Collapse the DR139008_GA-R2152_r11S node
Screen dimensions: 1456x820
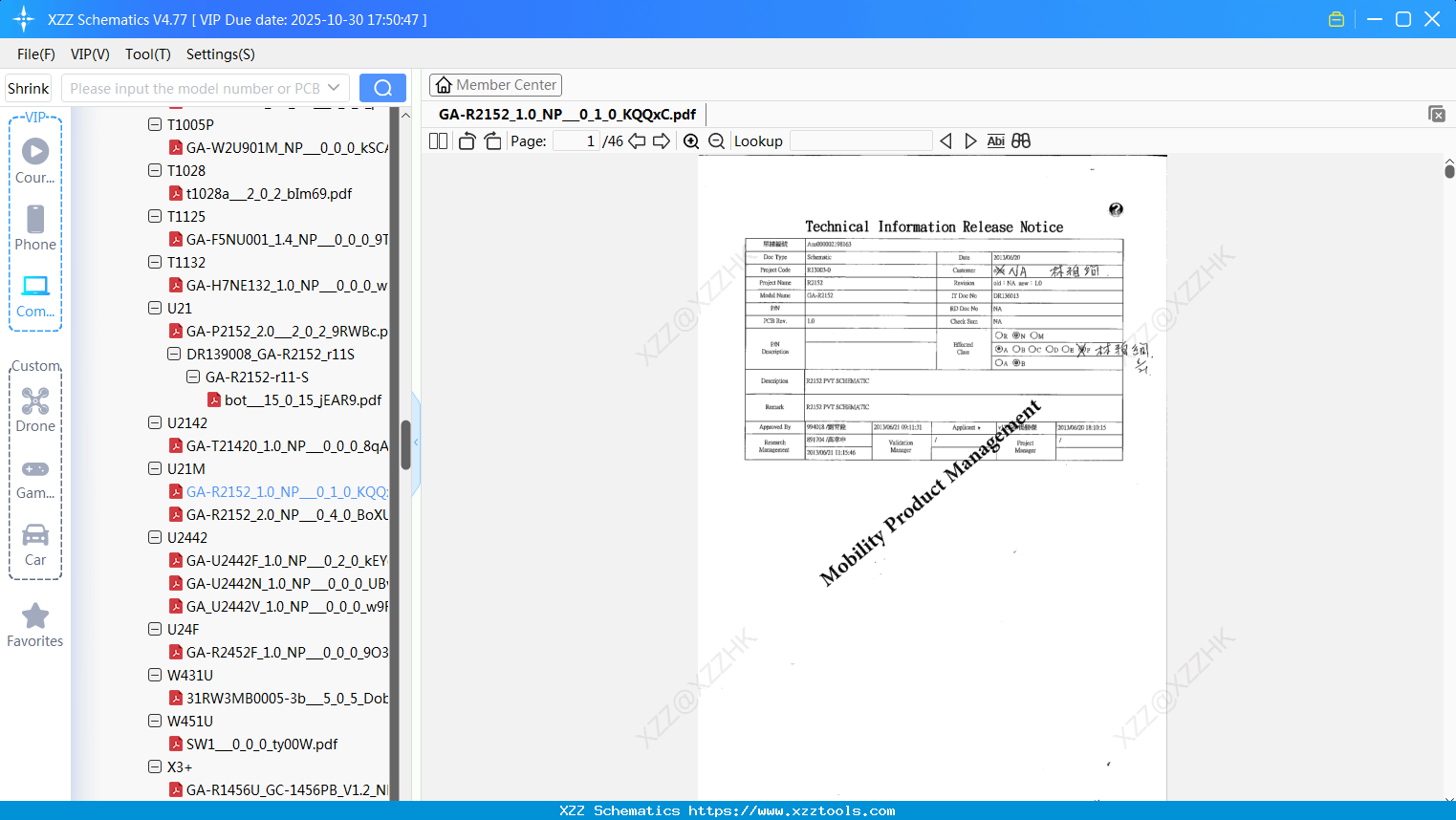[x=174, y=354]
